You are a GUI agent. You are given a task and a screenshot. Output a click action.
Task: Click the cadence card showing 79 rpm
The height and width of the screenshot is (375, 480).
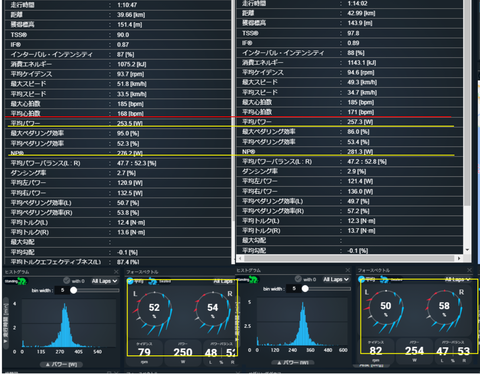tap(144, 352)
